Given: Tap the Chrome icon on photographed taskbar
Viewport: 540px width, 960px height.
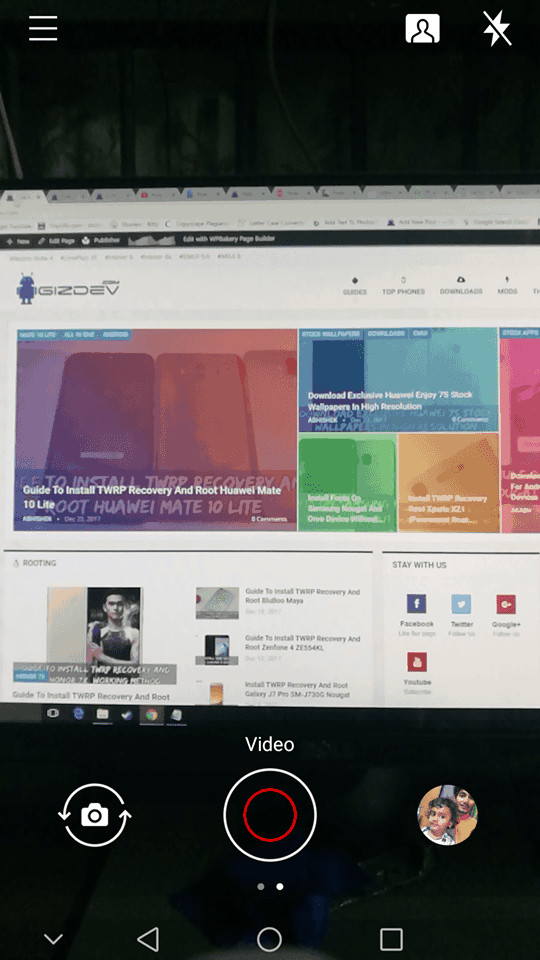Looking at the screenshot, I should (151, 714).
